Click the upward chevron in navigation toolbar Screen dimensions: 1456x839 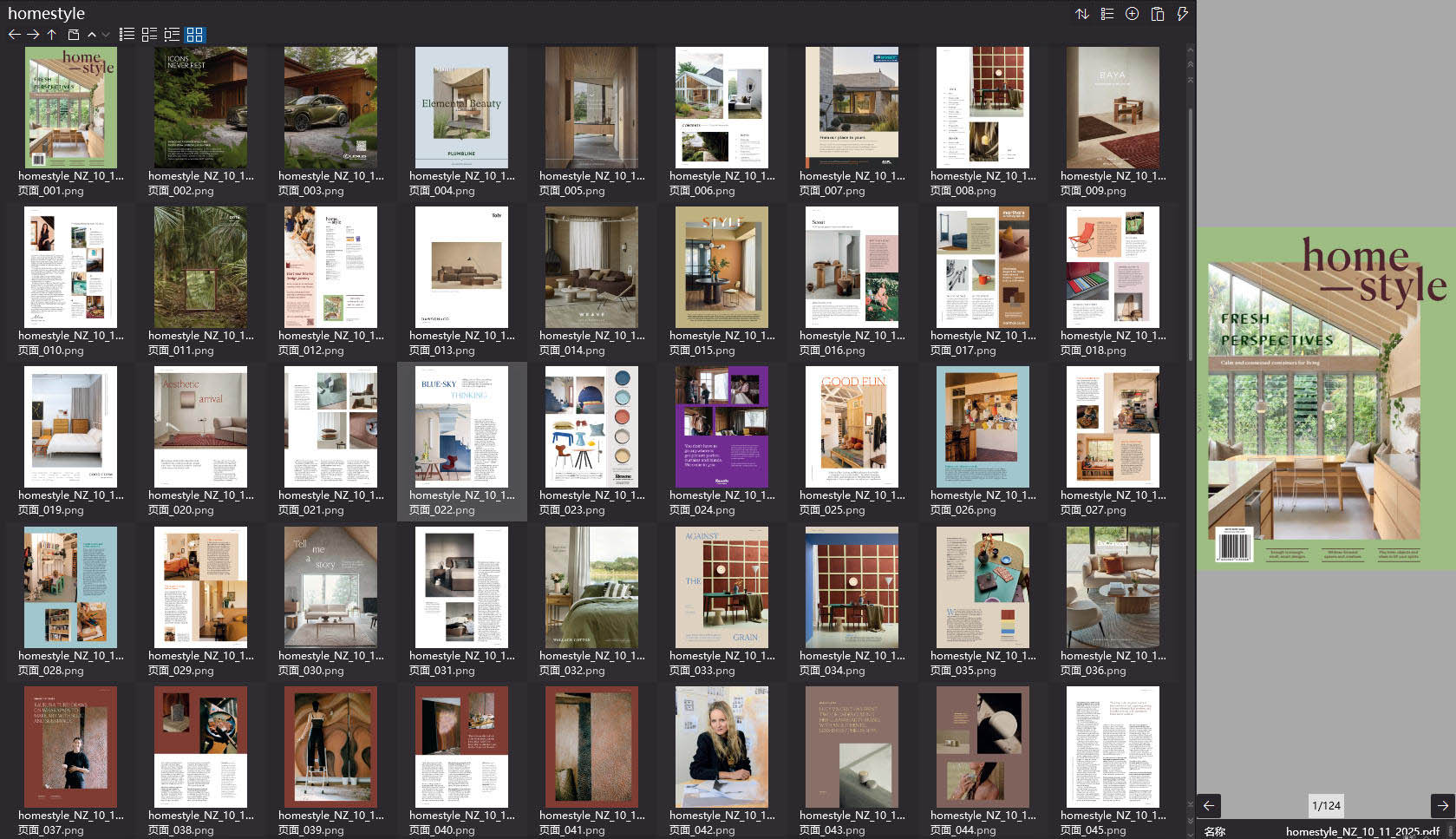click(x=92, y=35)
